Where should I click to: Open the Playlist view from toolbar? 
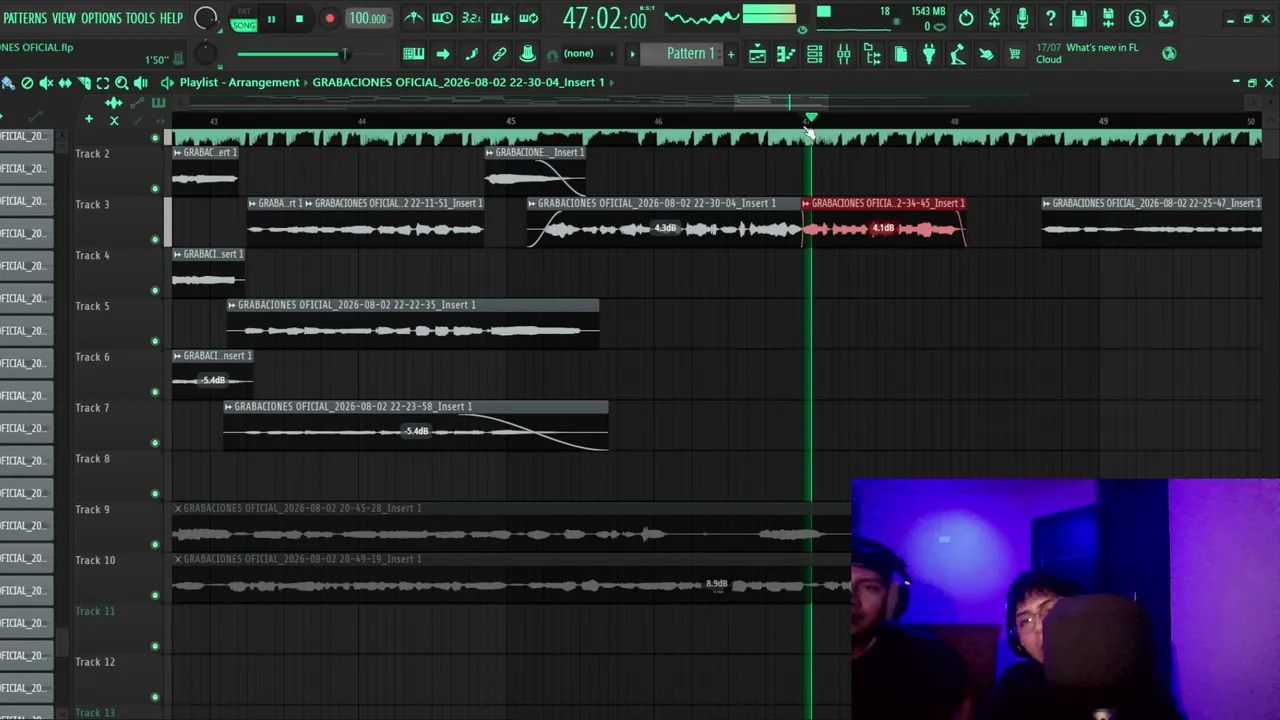pos(758,54)
